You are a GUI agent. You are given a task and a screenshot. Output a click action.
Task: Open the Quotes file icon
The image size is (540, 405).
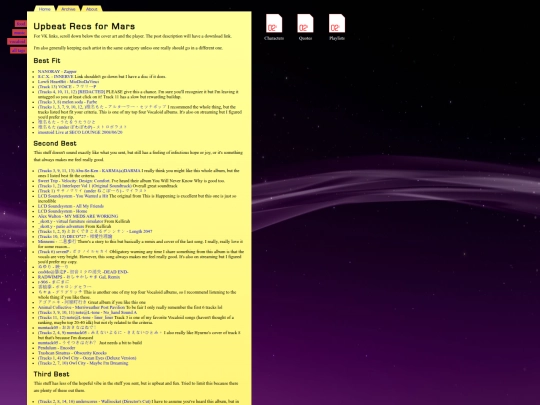pyautogui.click(x=305, y=27)
